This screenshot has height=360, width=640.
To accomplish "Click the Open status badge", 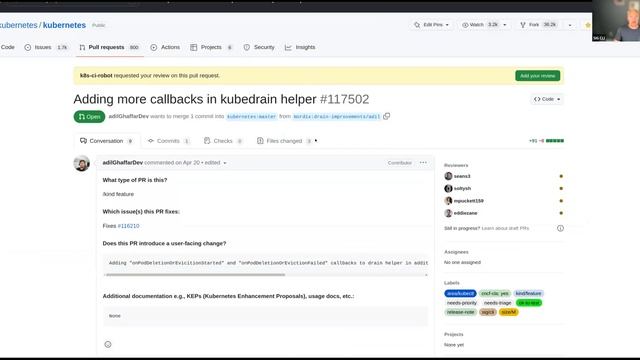I will point(89,117).
